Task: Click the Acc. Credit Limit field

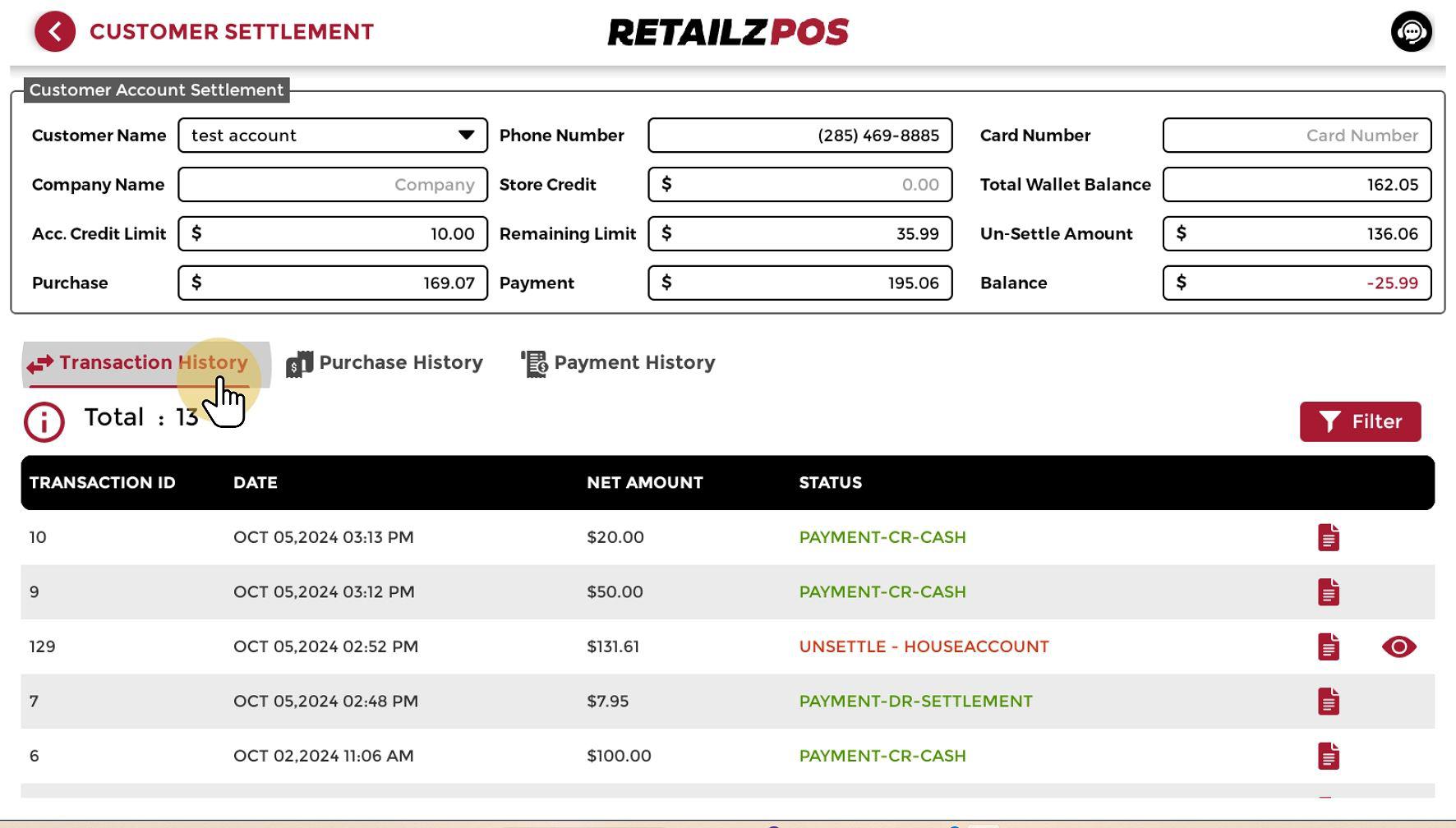Action: [332, 234]
